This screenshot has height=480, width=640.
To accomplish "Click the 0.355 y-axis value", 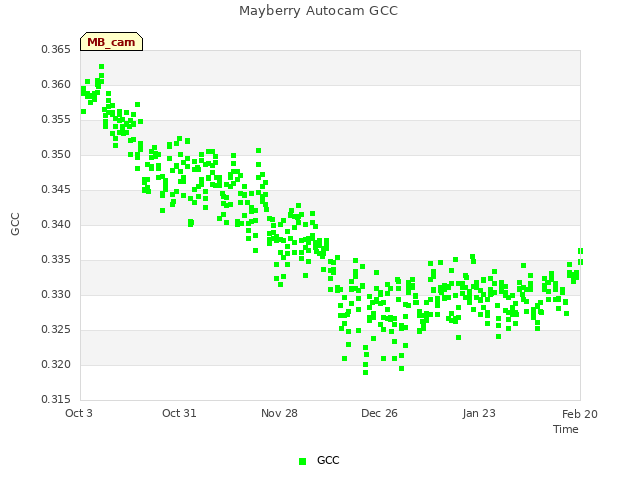I will (56, 120).
